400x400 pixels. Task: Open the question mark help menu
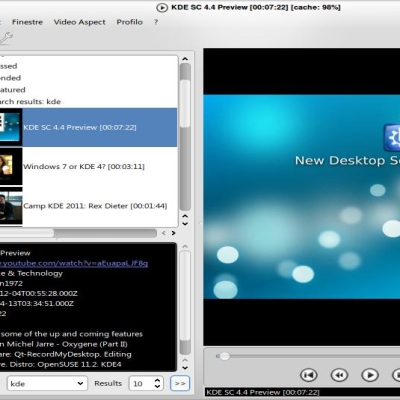point(156,22)
